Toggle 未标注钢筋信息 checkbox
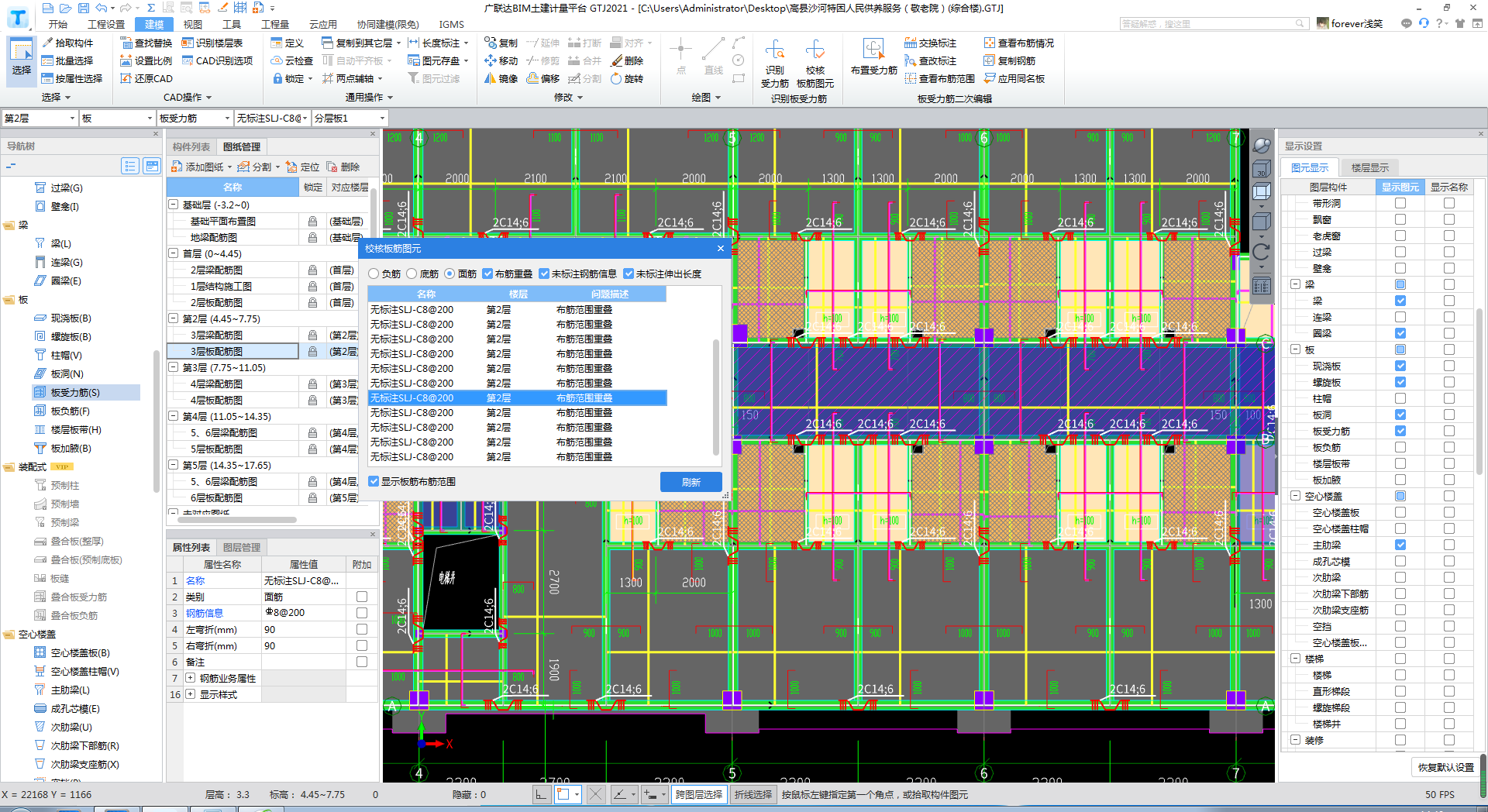 pos(544,274)
